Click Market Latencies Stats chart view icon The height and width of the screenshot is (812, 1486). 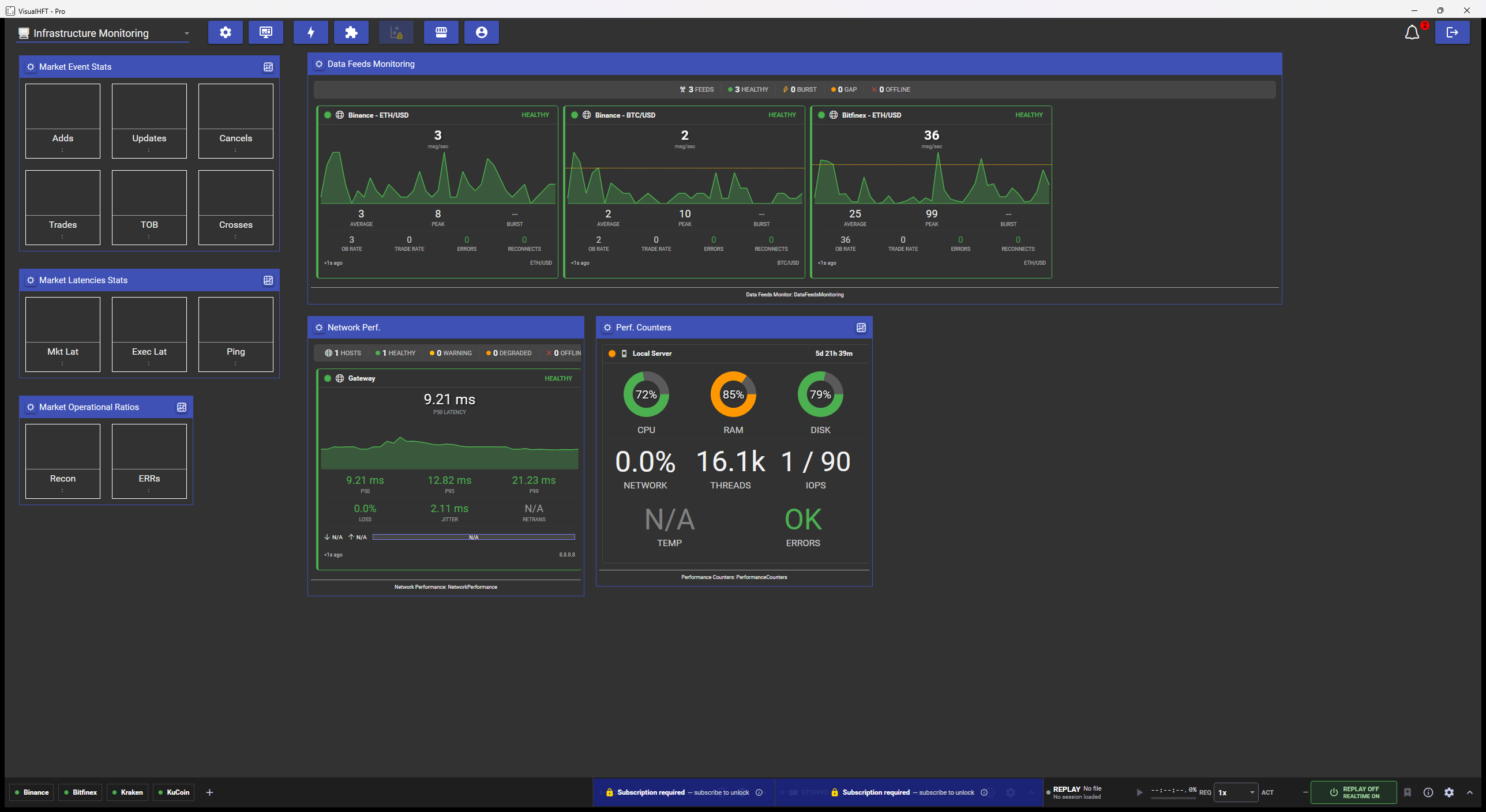pyautogui.click(x=268, y=280)
